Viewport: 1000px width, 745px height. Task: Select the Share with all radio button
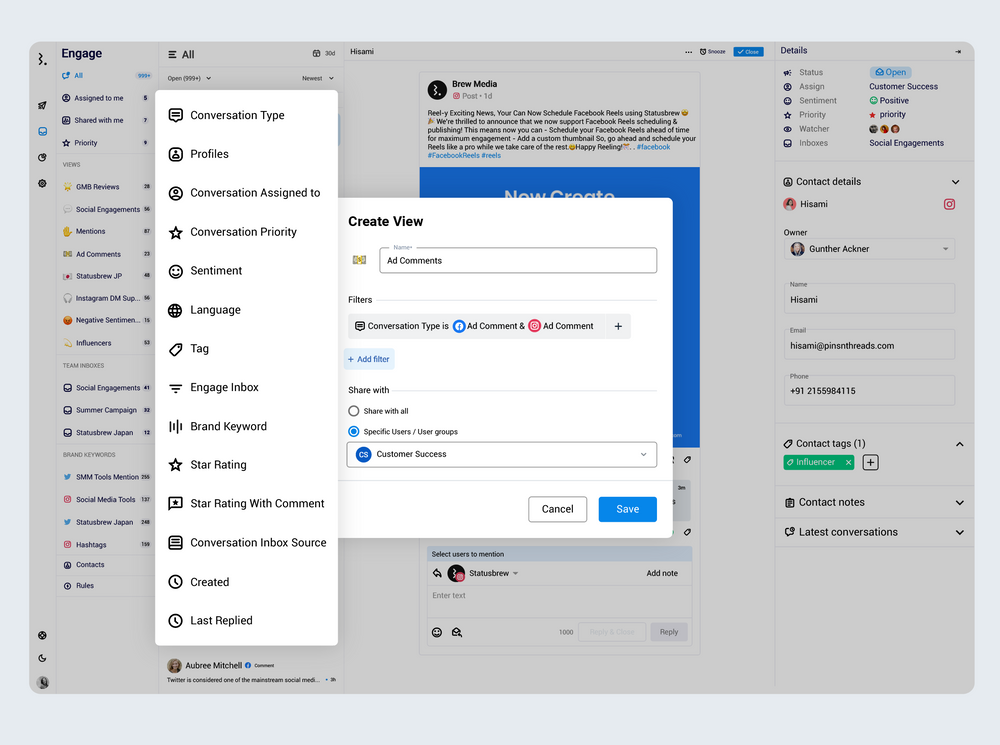point(354,411)
